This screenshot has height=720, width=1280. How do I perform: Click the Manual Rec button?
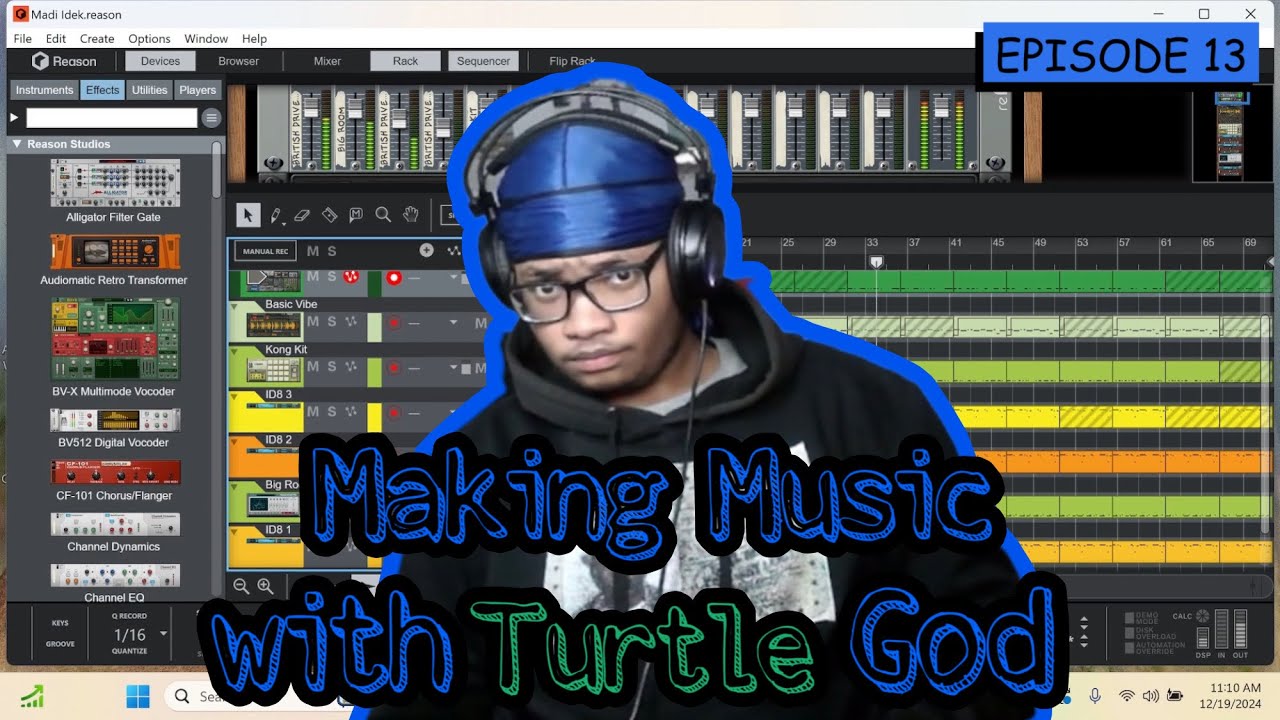tap(265, 252)
